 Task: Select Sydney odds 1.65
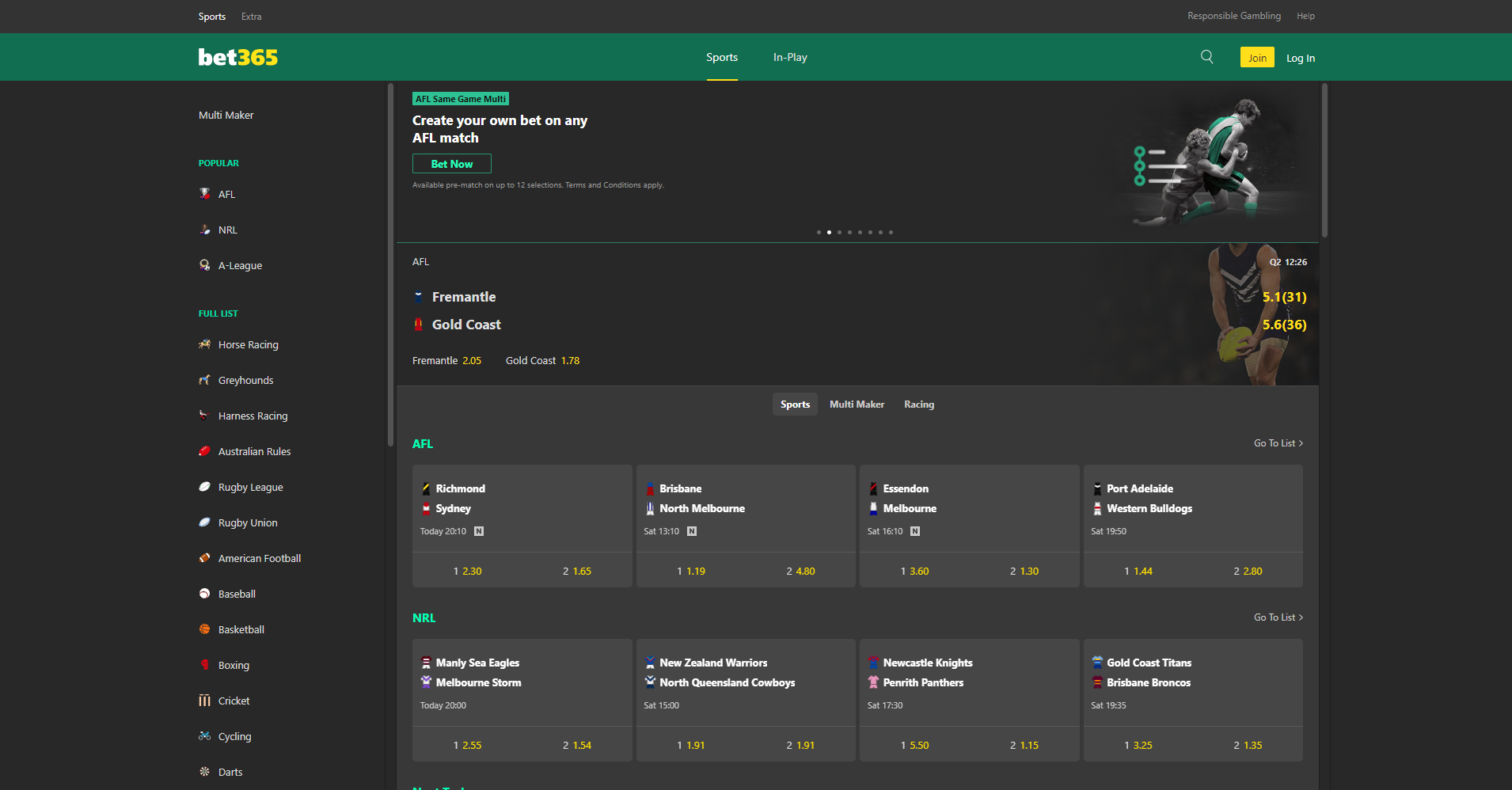[x=577, y=571]
